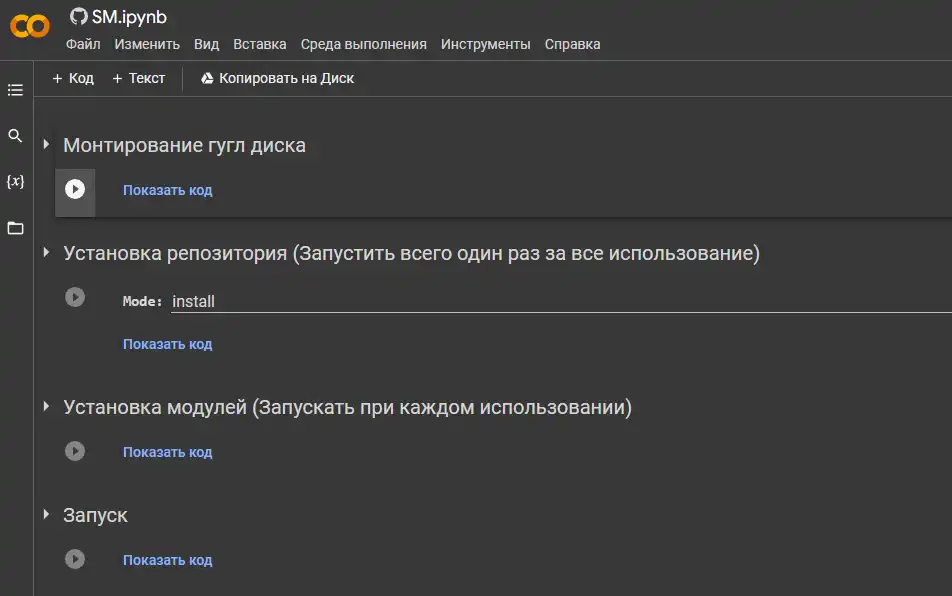The width and height of the screenshot is (952, 596).
Task: Click Копировать на Диск button
Action: 277,78
